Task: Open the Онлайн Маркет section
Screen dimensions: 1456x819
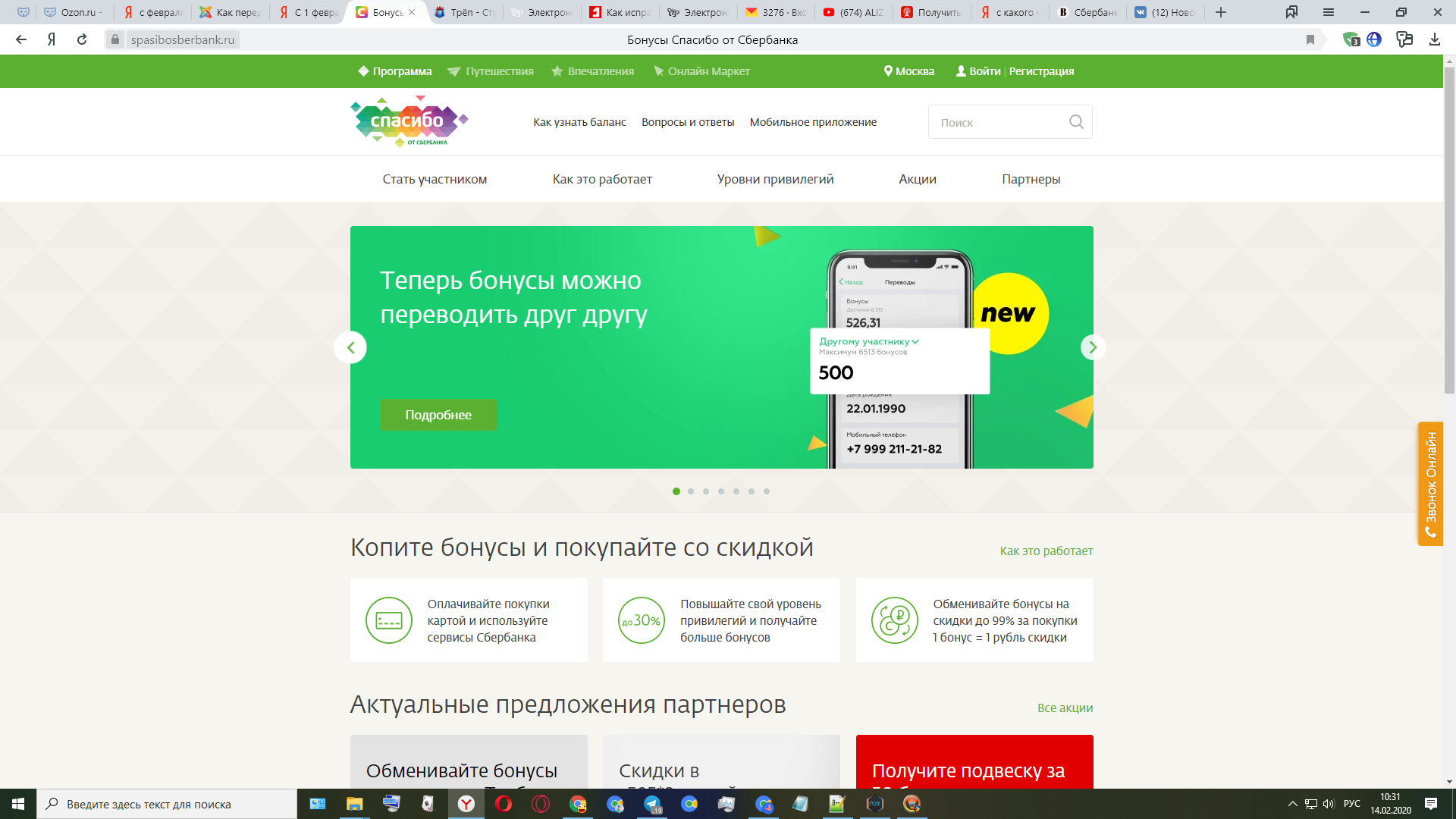Action: (701, 71)
